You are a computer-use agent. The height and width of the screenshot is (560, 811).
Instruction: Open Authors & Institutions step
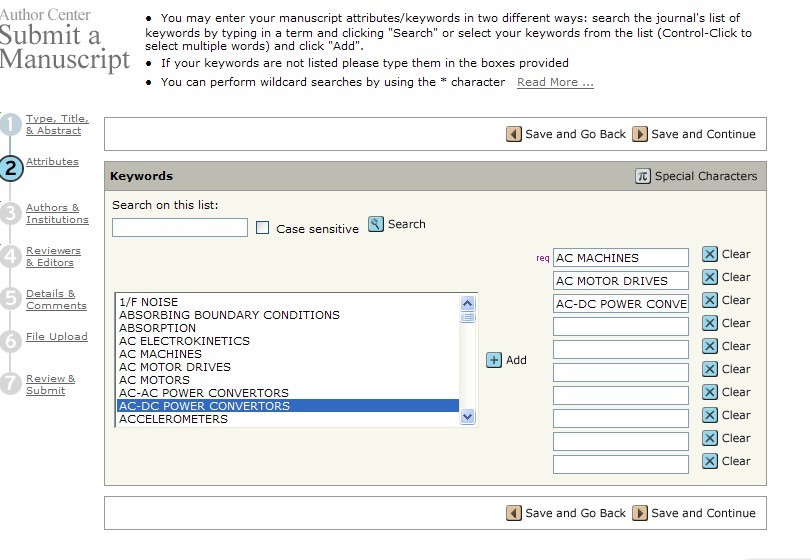(57, 214)
